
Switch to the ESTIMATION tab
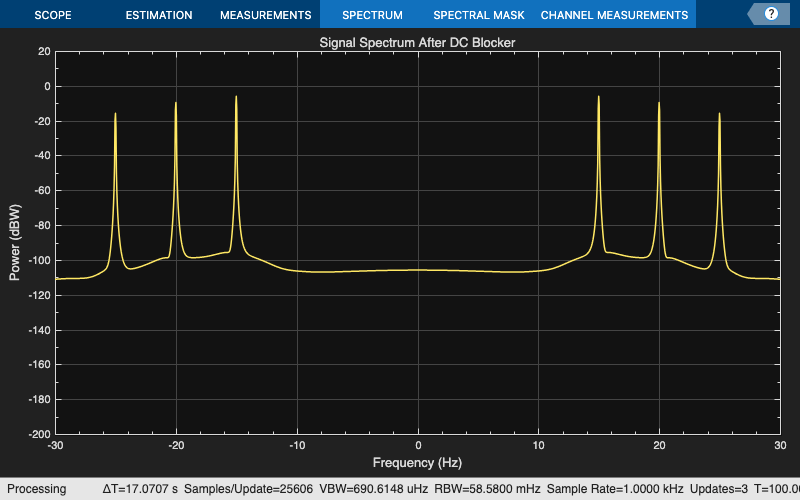point(159,15)
